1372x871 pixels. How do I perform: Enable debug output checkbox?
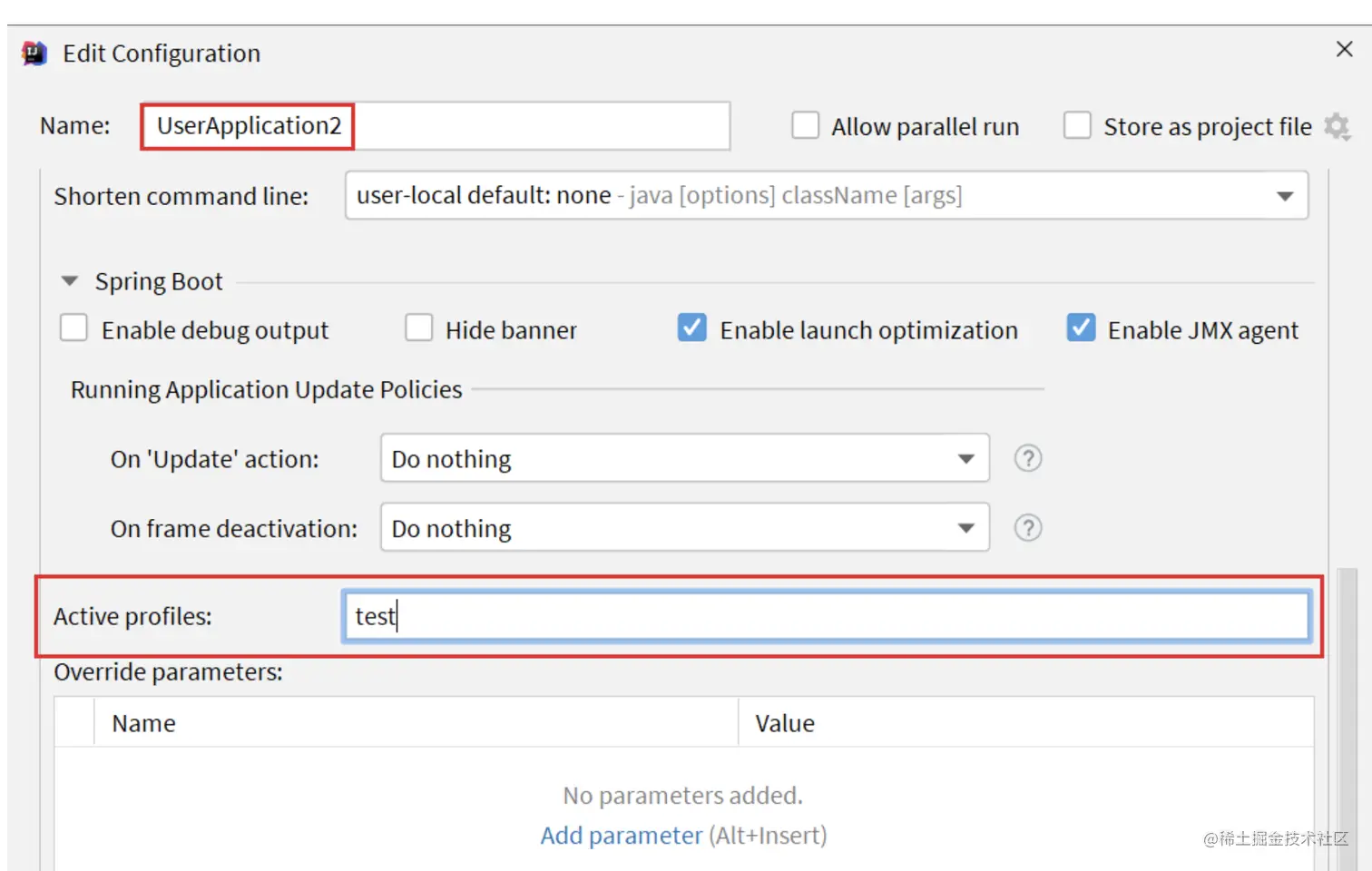click(x=73, y=328)
